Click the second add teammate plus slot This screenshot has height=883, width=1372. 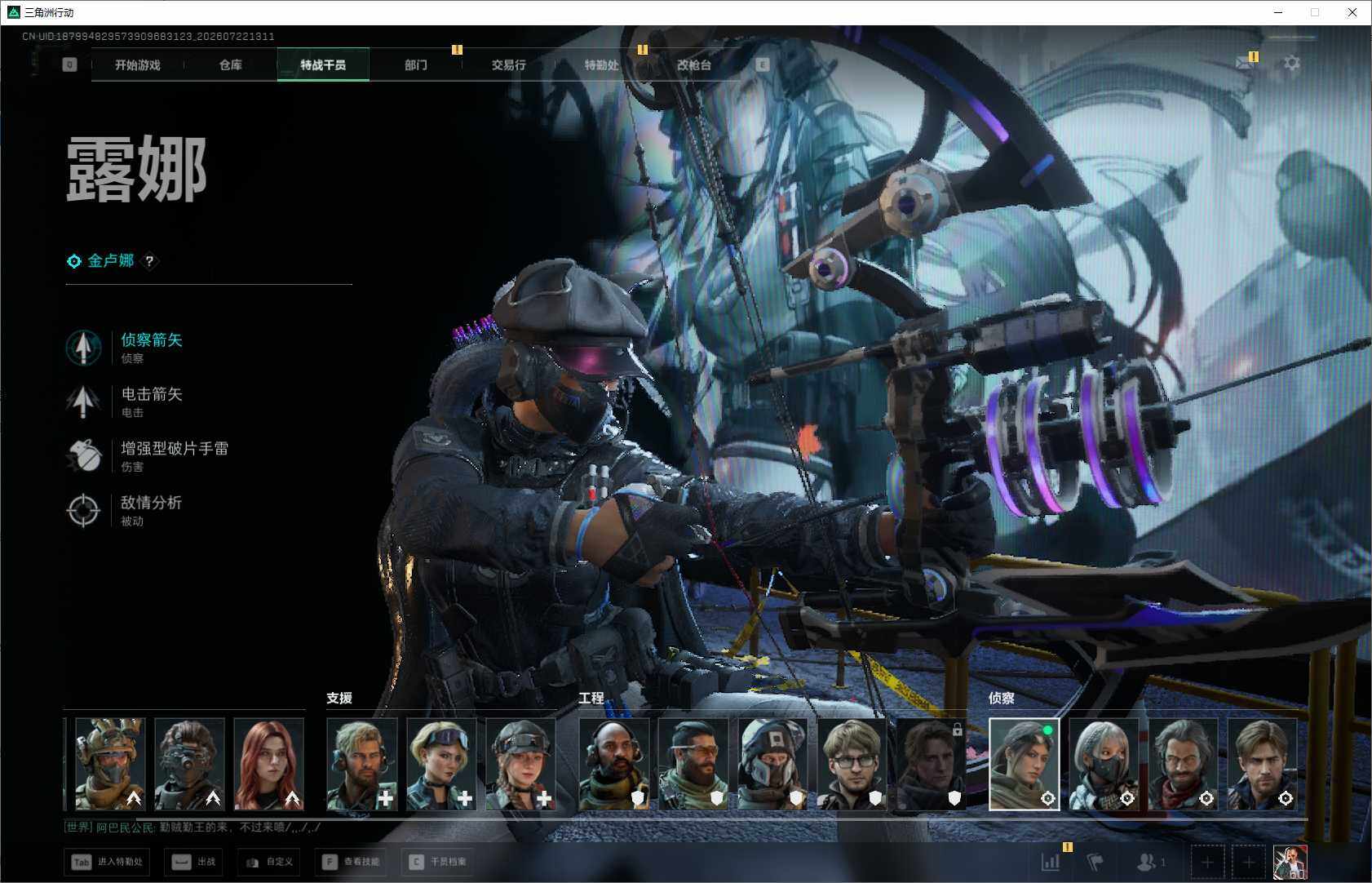[1248, 862]
